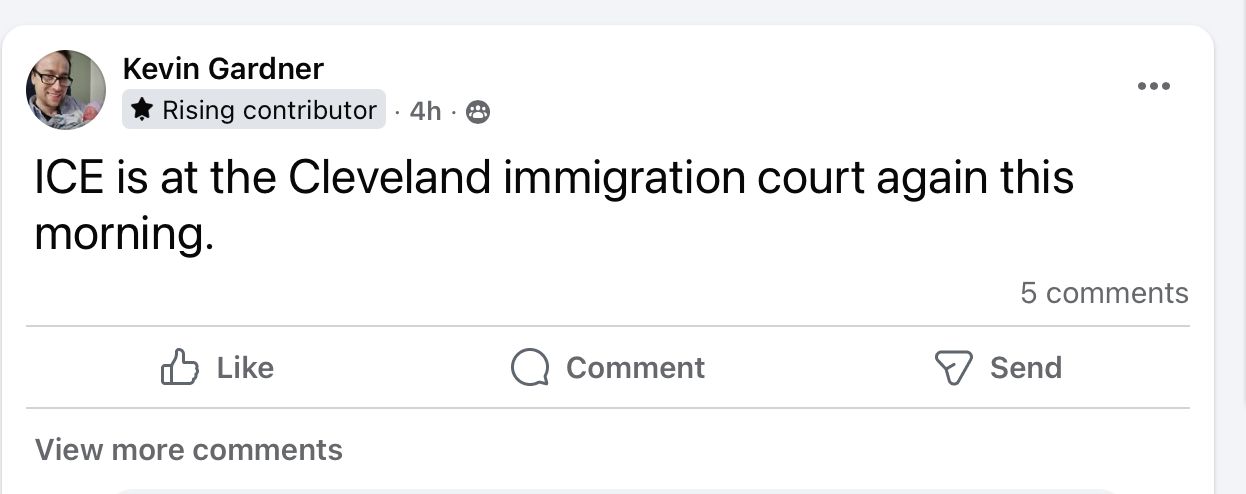The height and width of the screenshot is (494, 1246).
Task: Click the word Cleveland in the post
Action: pyautogui.click(x=390, y=179)
